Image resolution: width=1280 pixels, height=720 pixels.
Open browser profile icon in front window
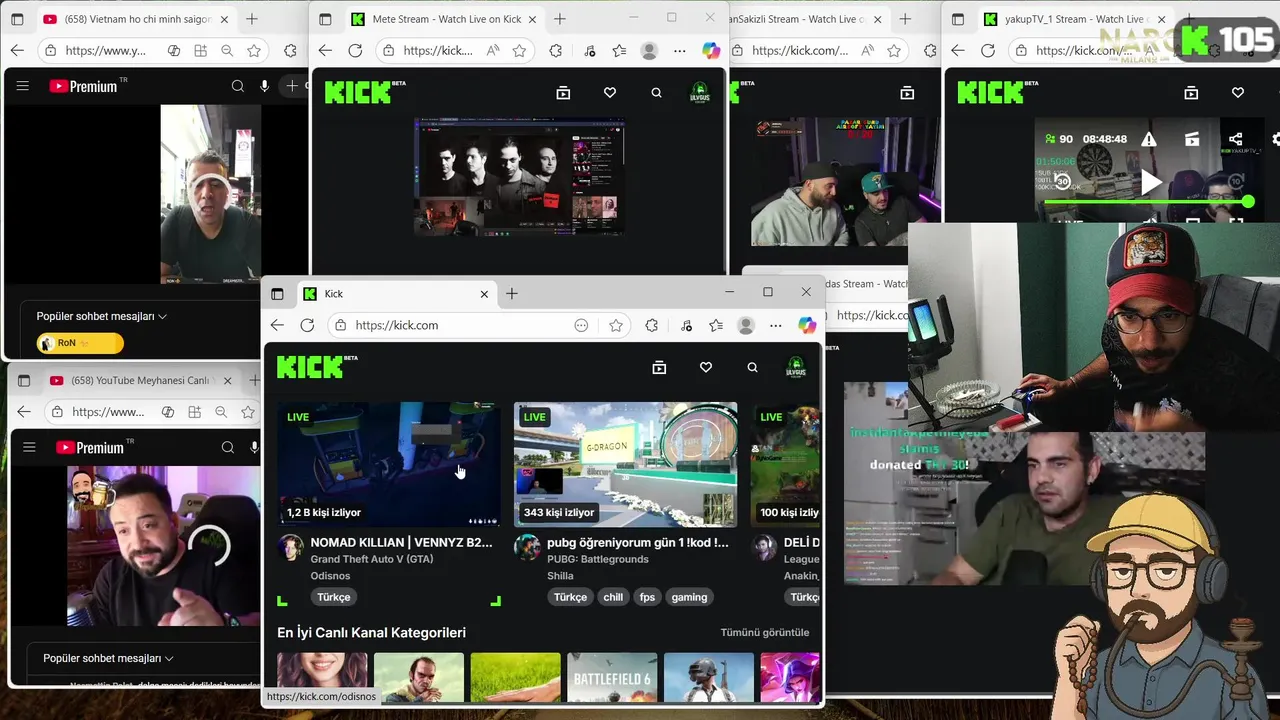click(x=746, y=325)
